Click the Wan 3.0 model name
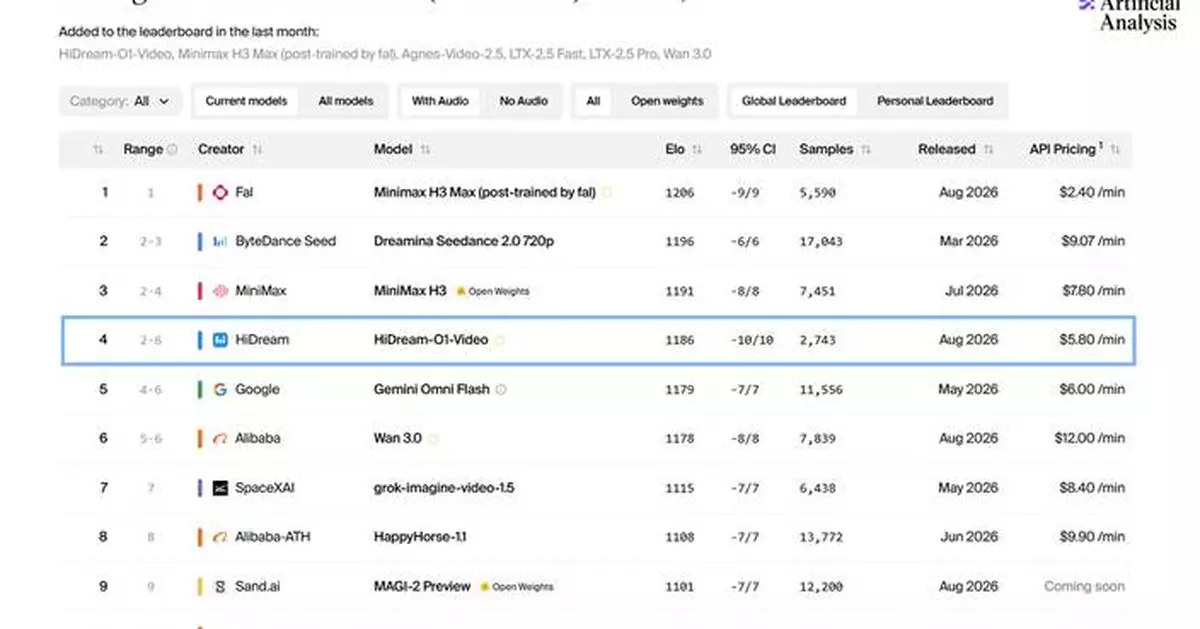 [x=397, y=438]
